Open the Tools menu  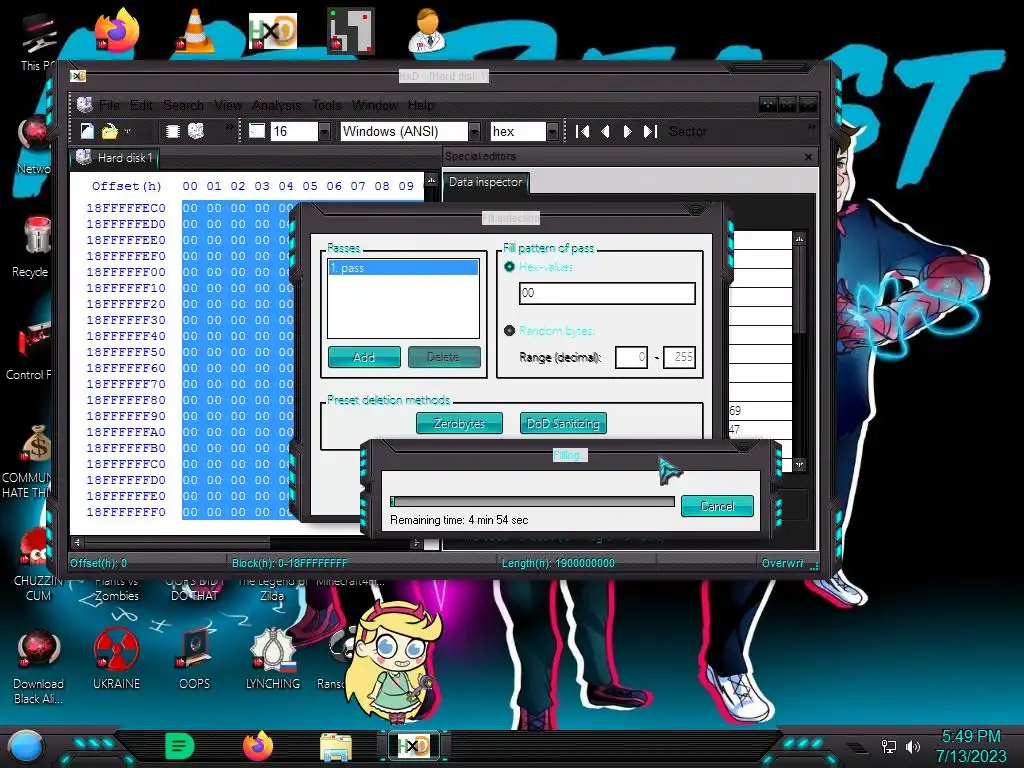pyautogui.click(x=327, y=105)
